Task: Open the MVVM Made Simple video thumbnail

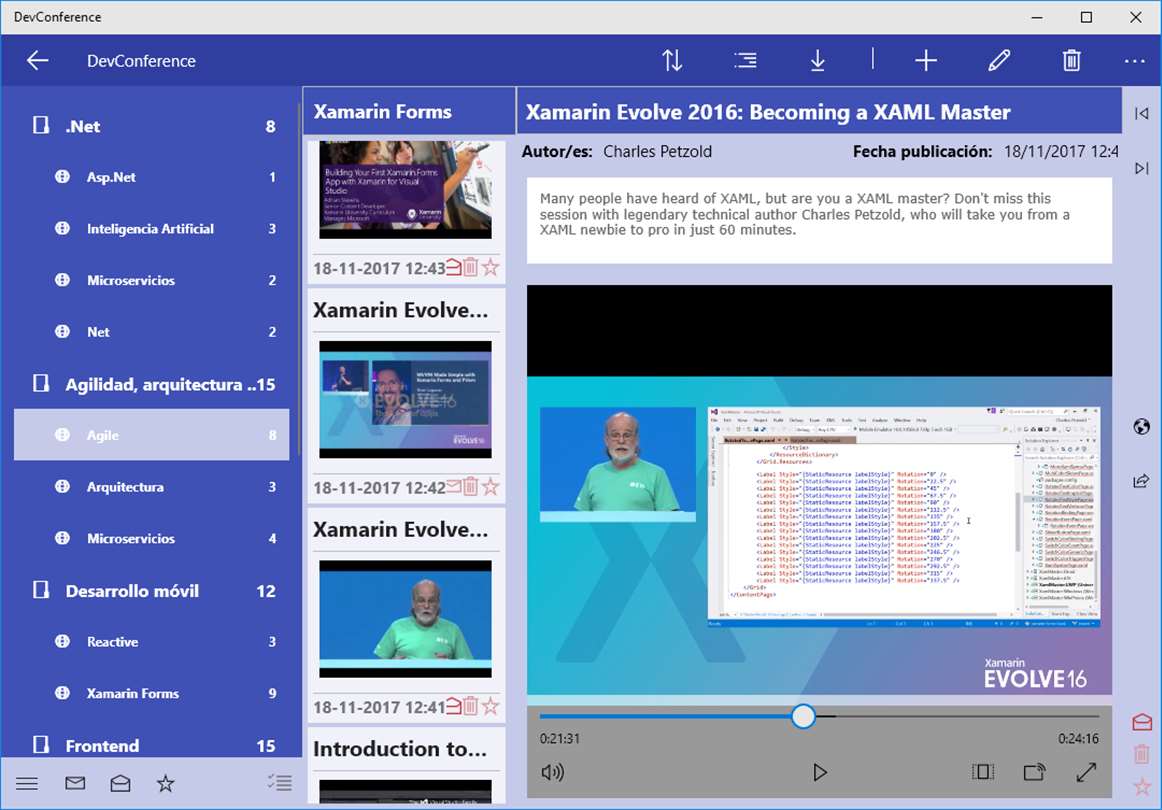Action: [405, 399]
